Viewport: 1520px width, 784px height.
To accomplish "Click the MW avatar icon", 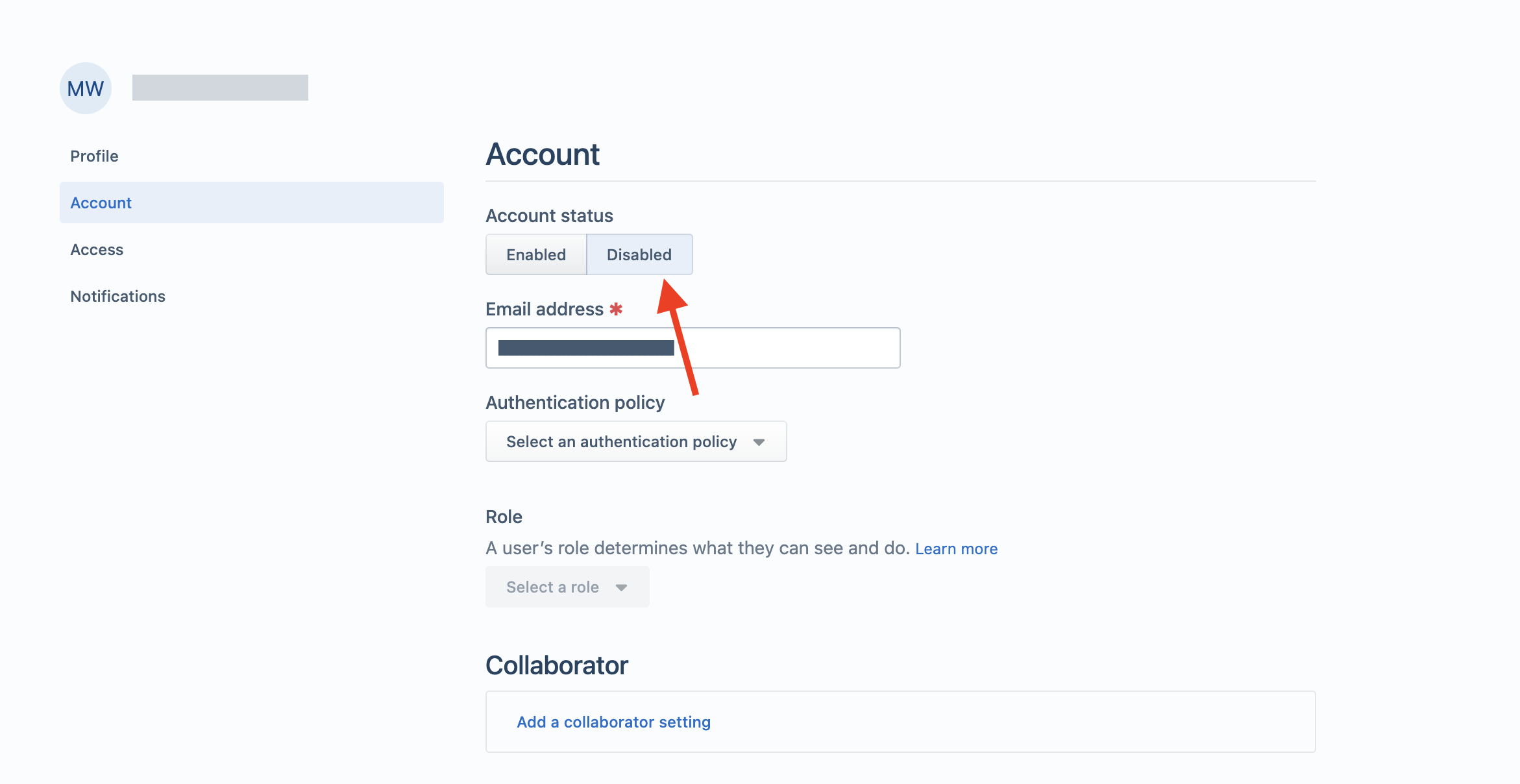I will coord(85,88).
